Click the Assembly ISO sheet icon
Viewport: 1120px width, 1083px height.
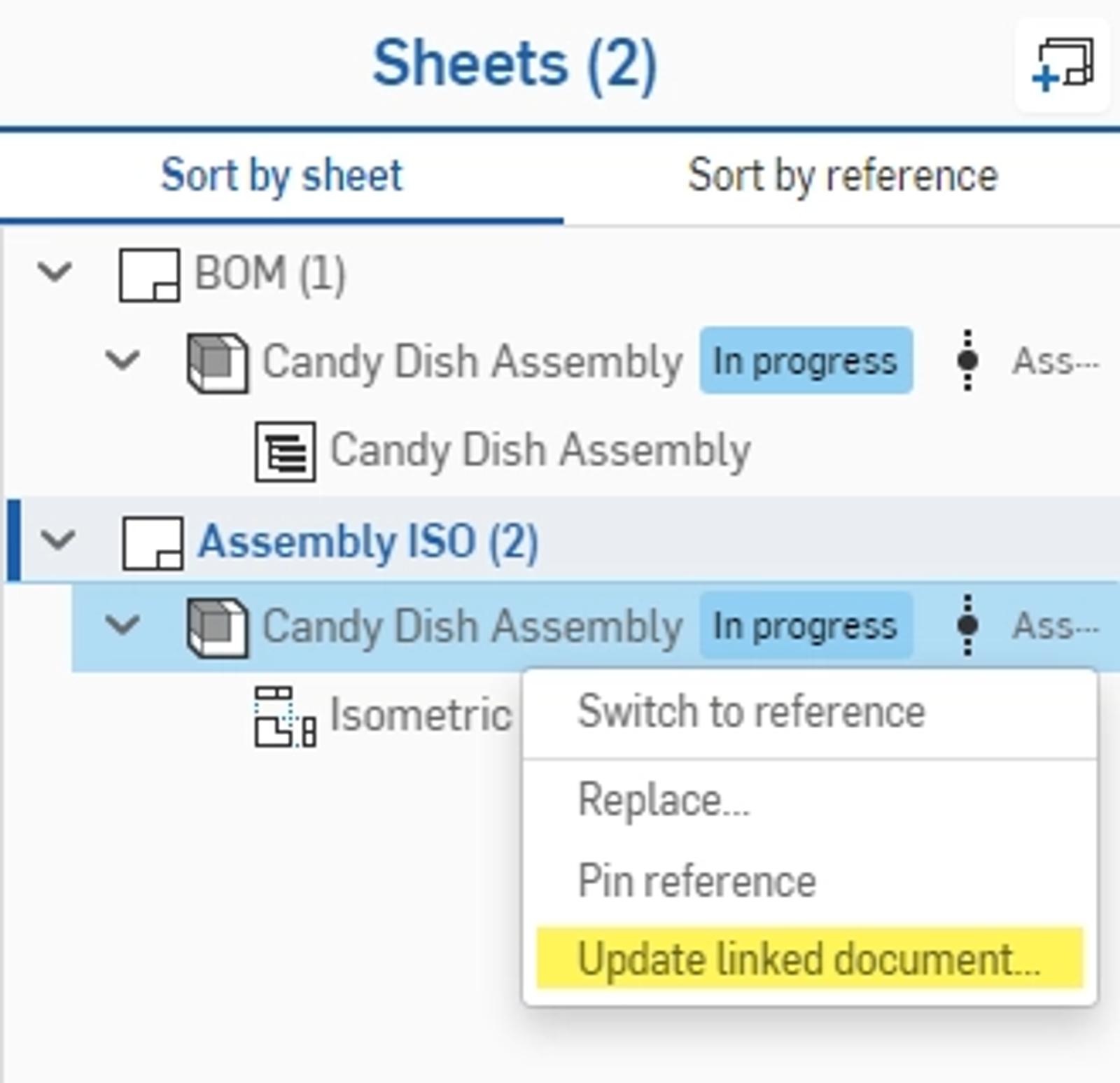coord(153,543)
